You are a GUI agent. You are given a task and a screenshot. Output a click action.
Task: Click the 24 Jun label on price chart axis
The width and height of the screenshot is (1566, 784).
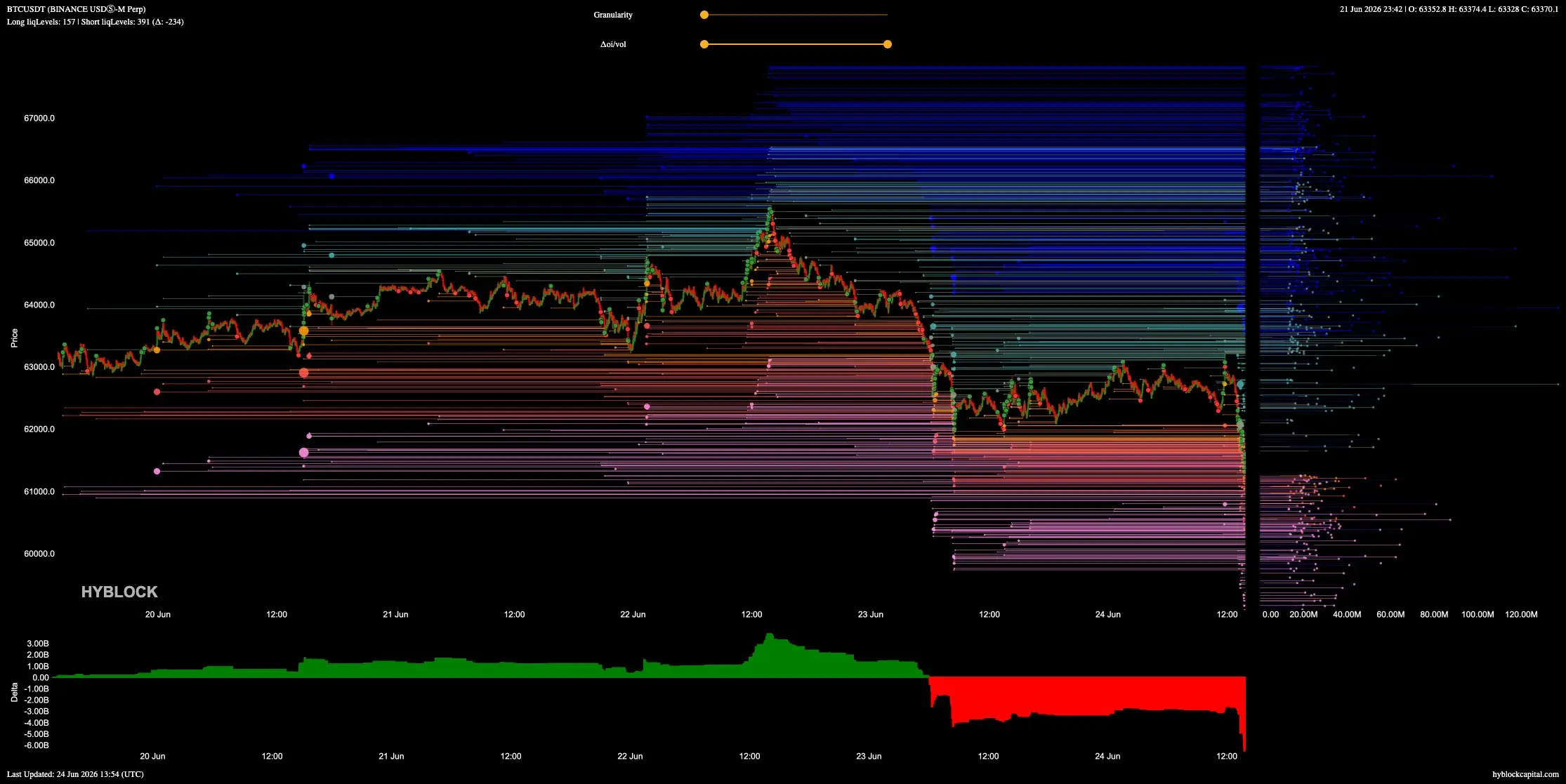click(x=1108, y=614)
